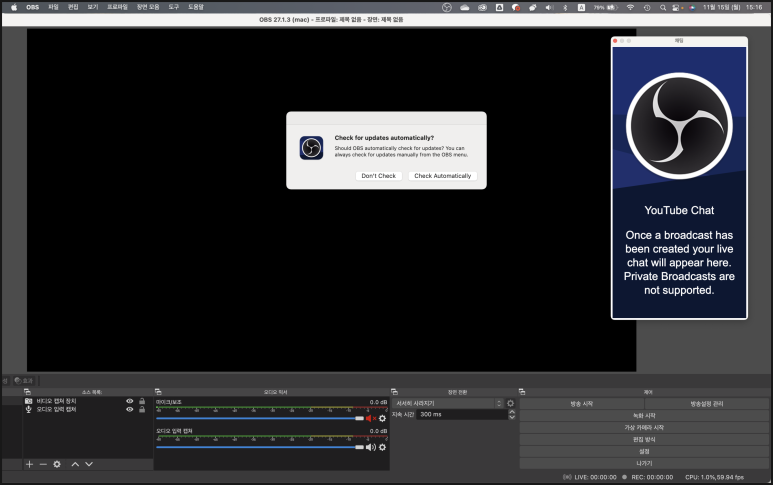Move source down with down arrow
This screenshot has height=485, width=773.
click(x=89, y=464)
